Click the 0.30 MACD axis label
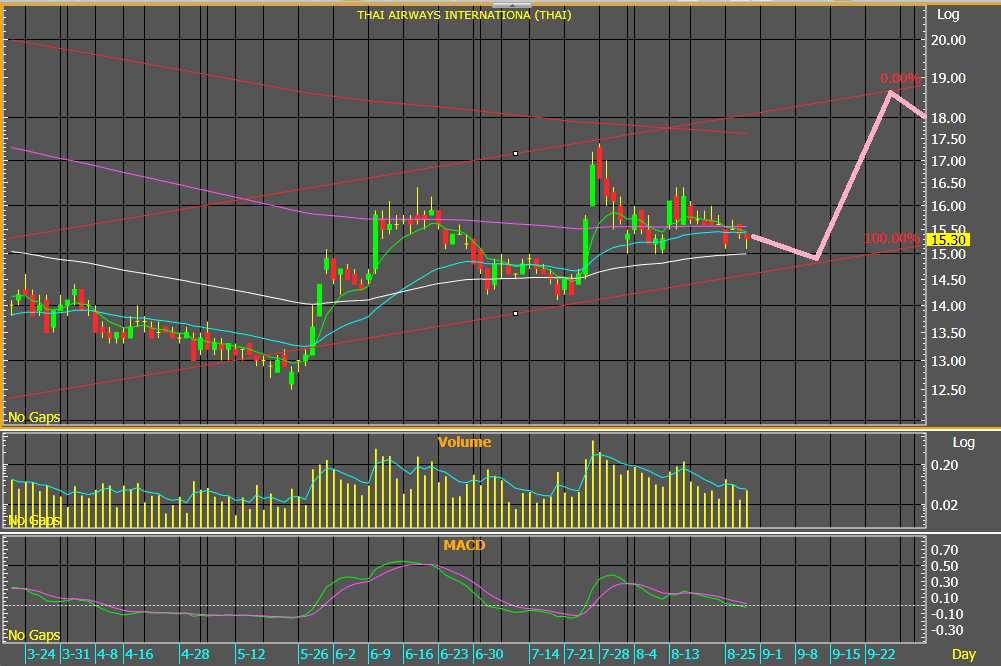This screenshot has height=666, width=1001. click(x=944, y=582)
